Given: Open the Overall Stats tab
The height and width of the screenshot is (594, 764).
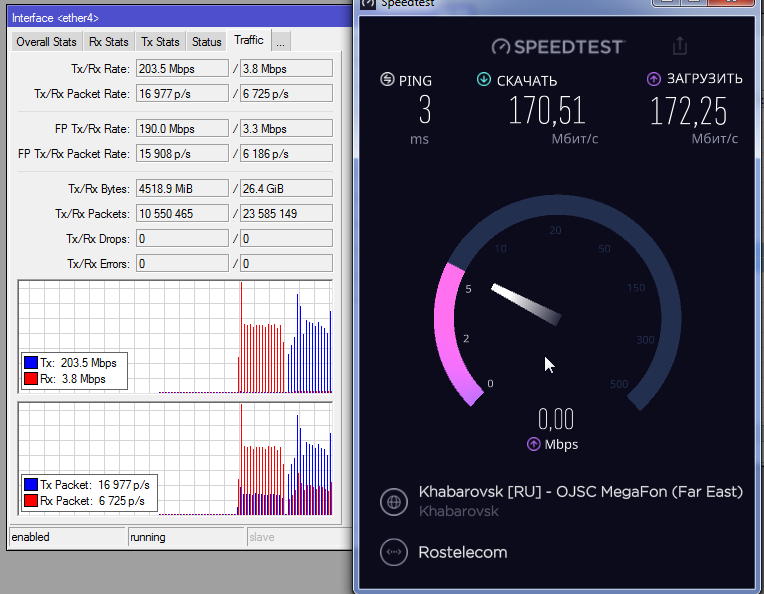Looking at the screenshot, I should tap(46, 42).
